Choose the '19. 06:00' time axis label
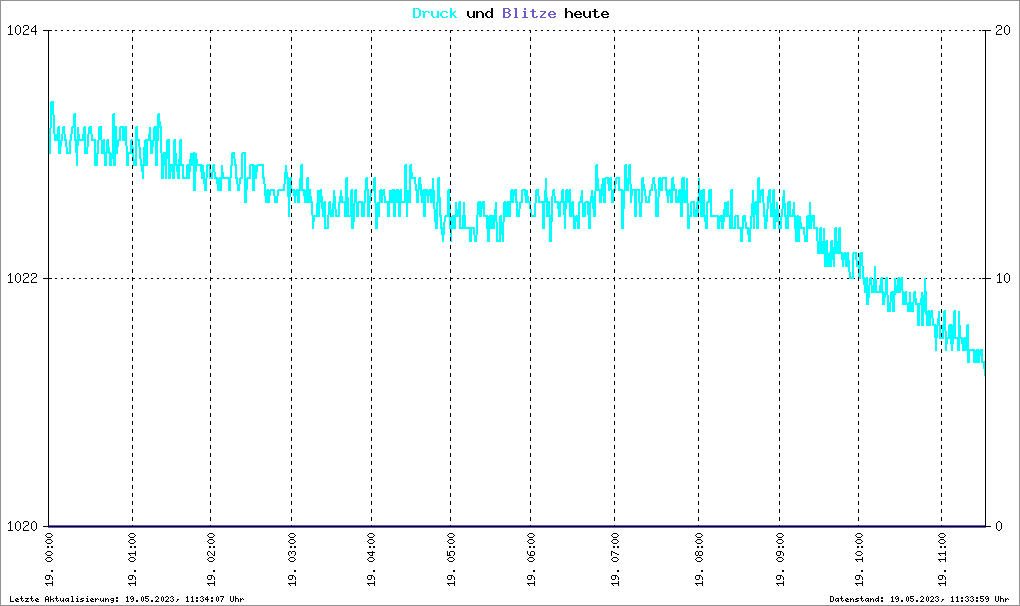 (x=530, y=561)
